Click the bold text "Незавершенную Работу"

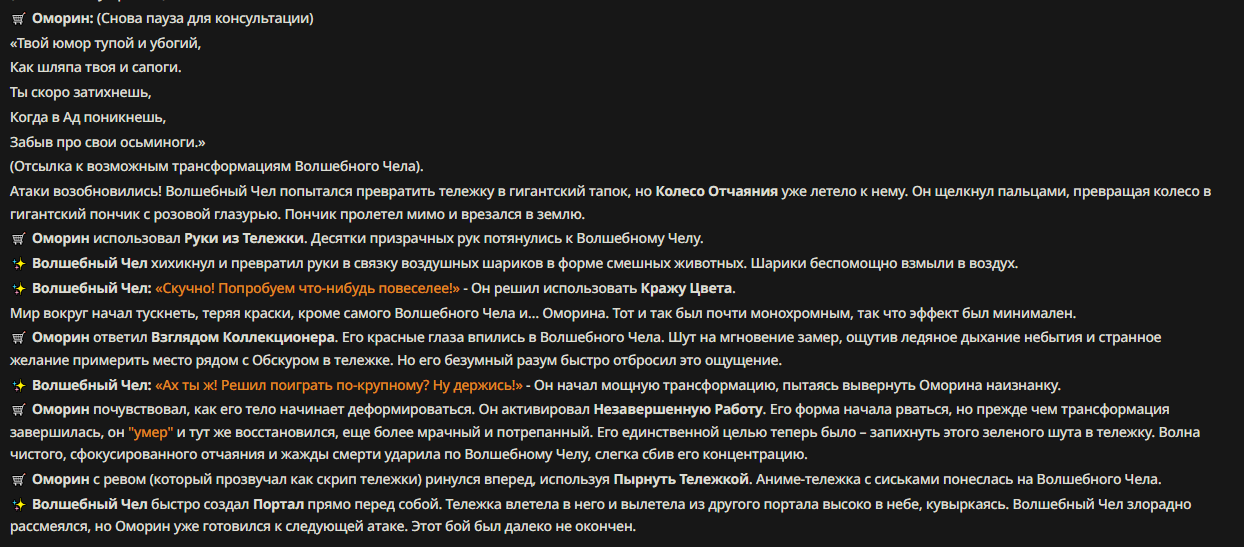tap(678, 410)
